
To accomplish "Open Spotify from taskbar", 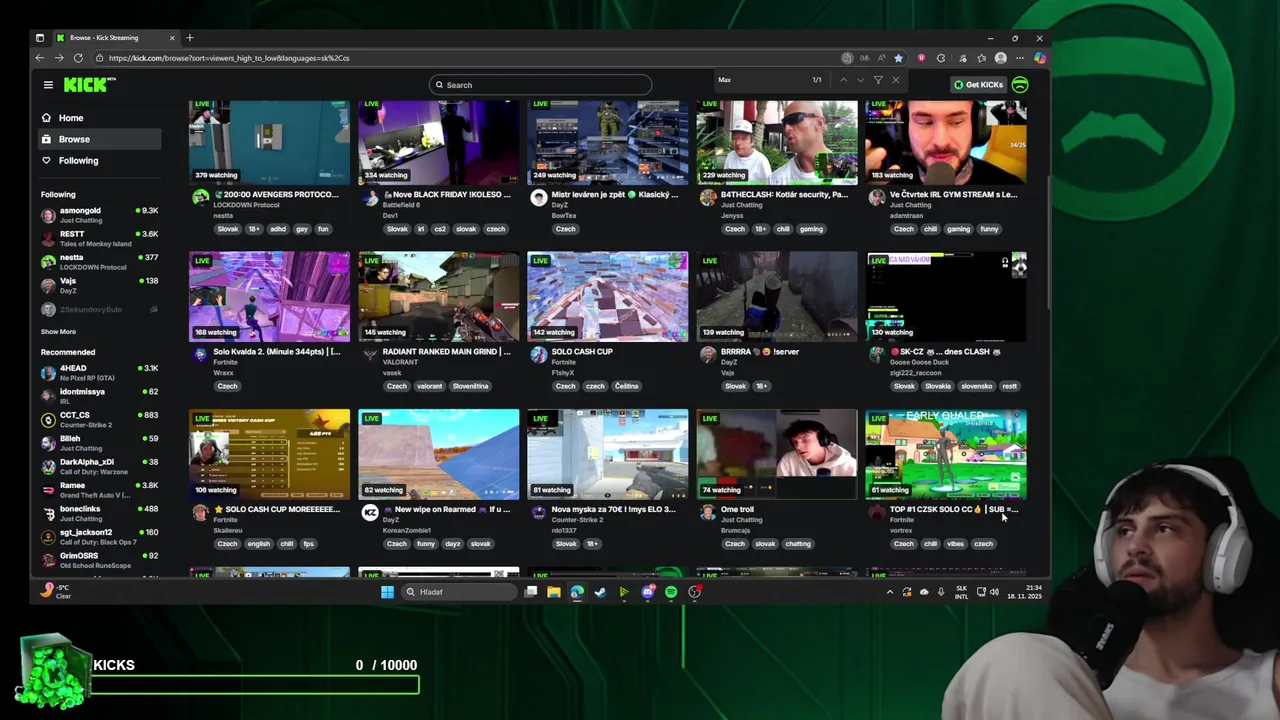I will 671,592.
